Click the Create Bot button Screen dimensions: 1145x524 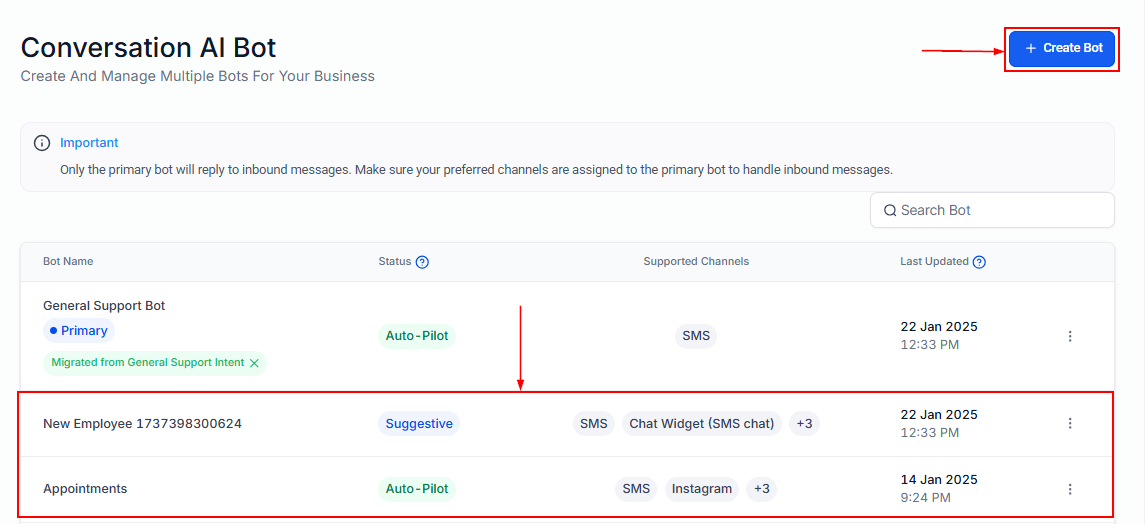[1061, 48]
